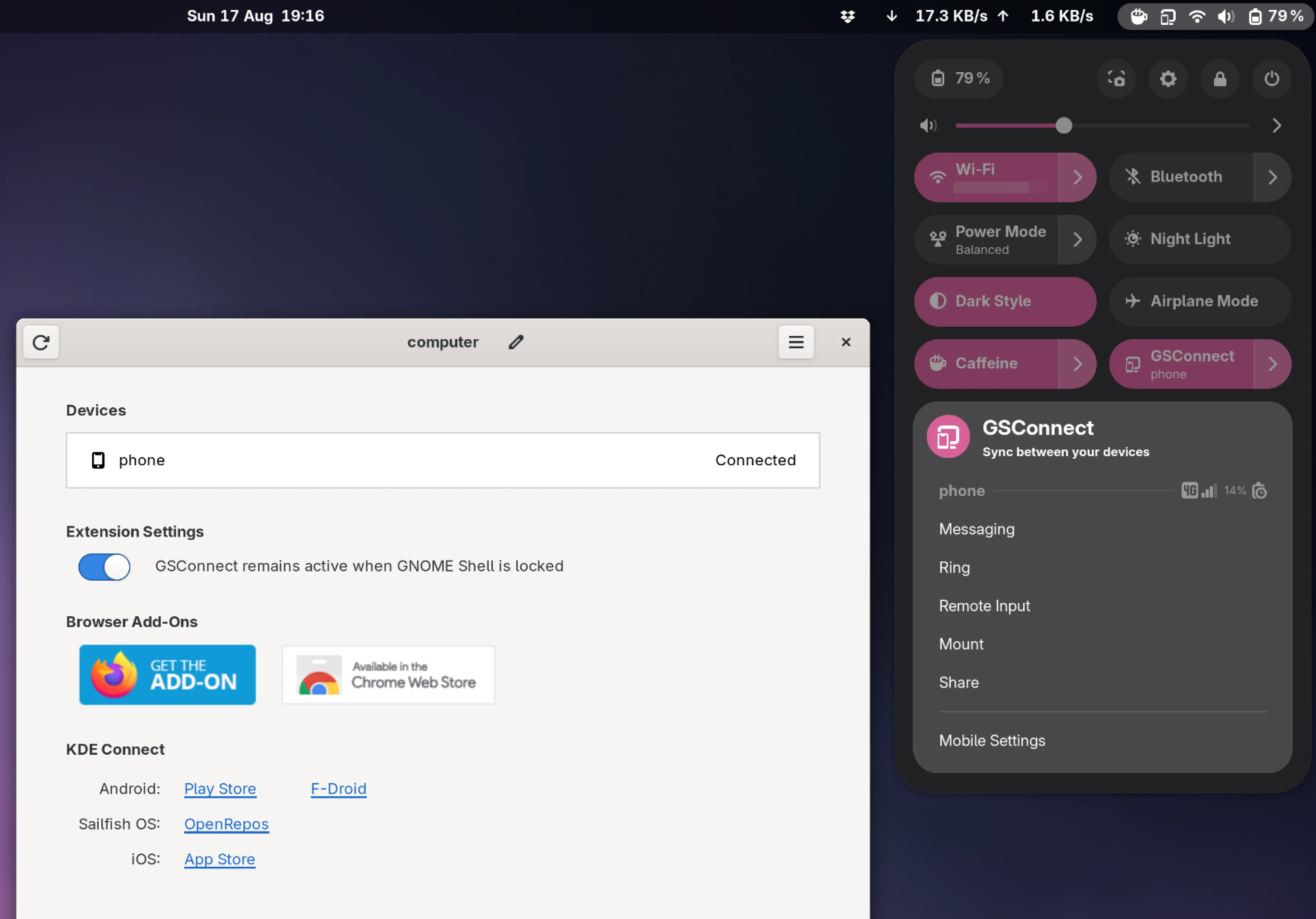Toggle GSConnect phone quick setting
The height and width of the screenshot is (919, 1316).
[x=1181, y=364]
